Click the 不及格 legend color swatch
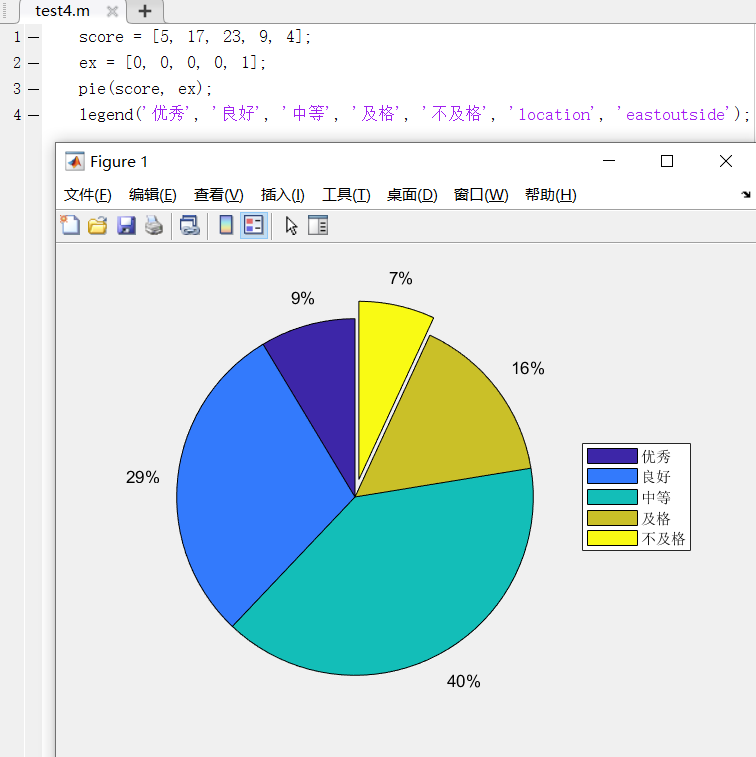The width and height of the screenshot is (756, 757). pyautogui.click(x=612, y=538)
